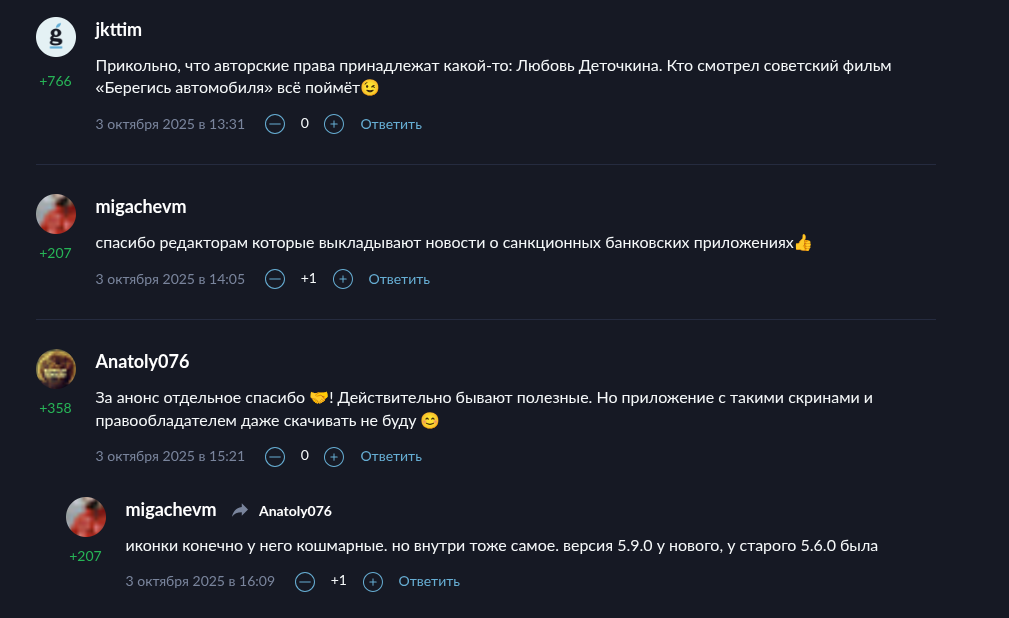Upvote Anatoly076's comment with plus icon
1009x618 pixels.
click(x=334, y=456)
